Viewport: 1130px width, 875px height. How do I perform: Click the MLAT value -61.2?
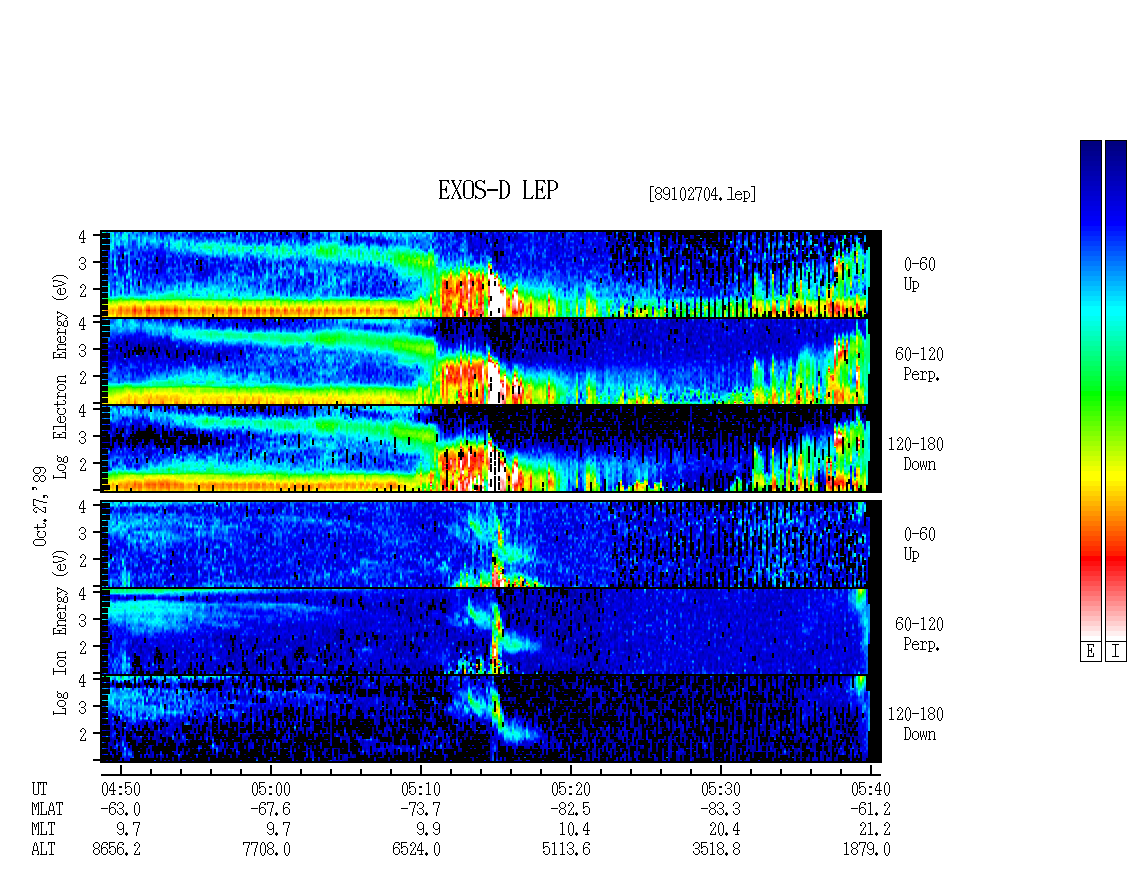coord(870,809)
